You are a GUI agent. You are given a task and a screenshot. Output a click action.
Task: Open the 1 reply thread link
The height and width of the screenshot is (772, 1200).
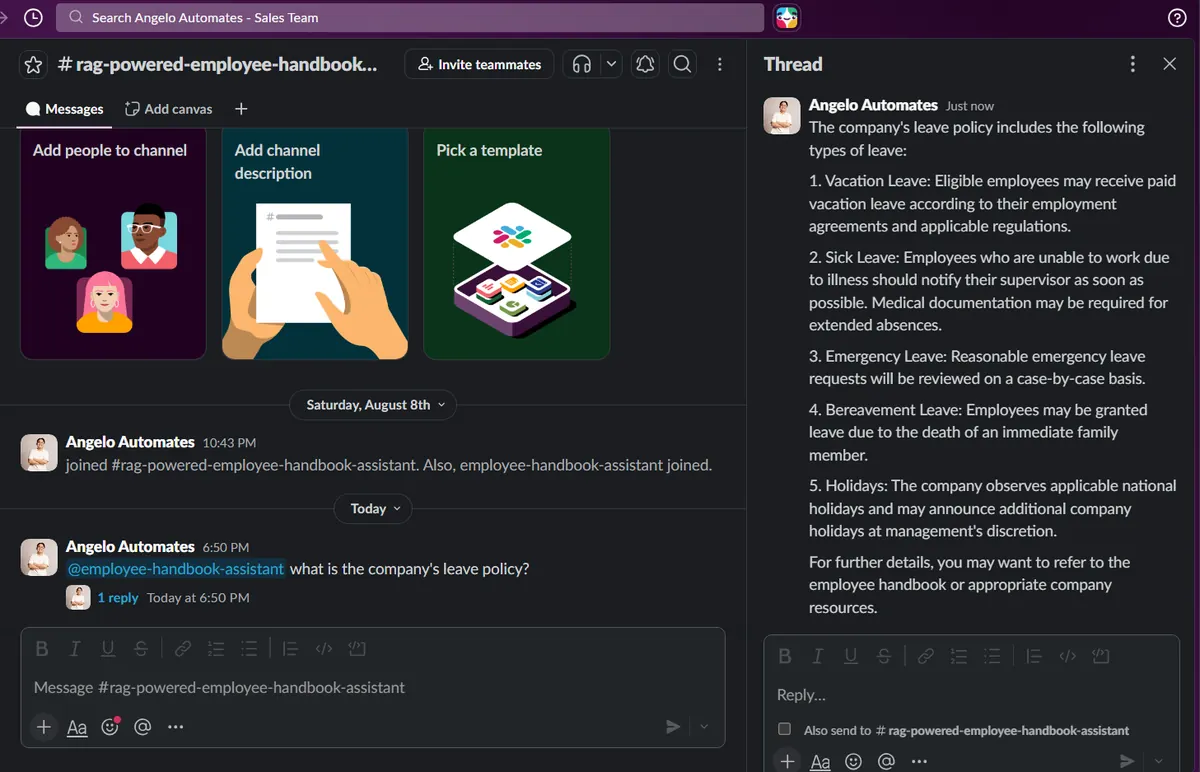tap(117, 597)
